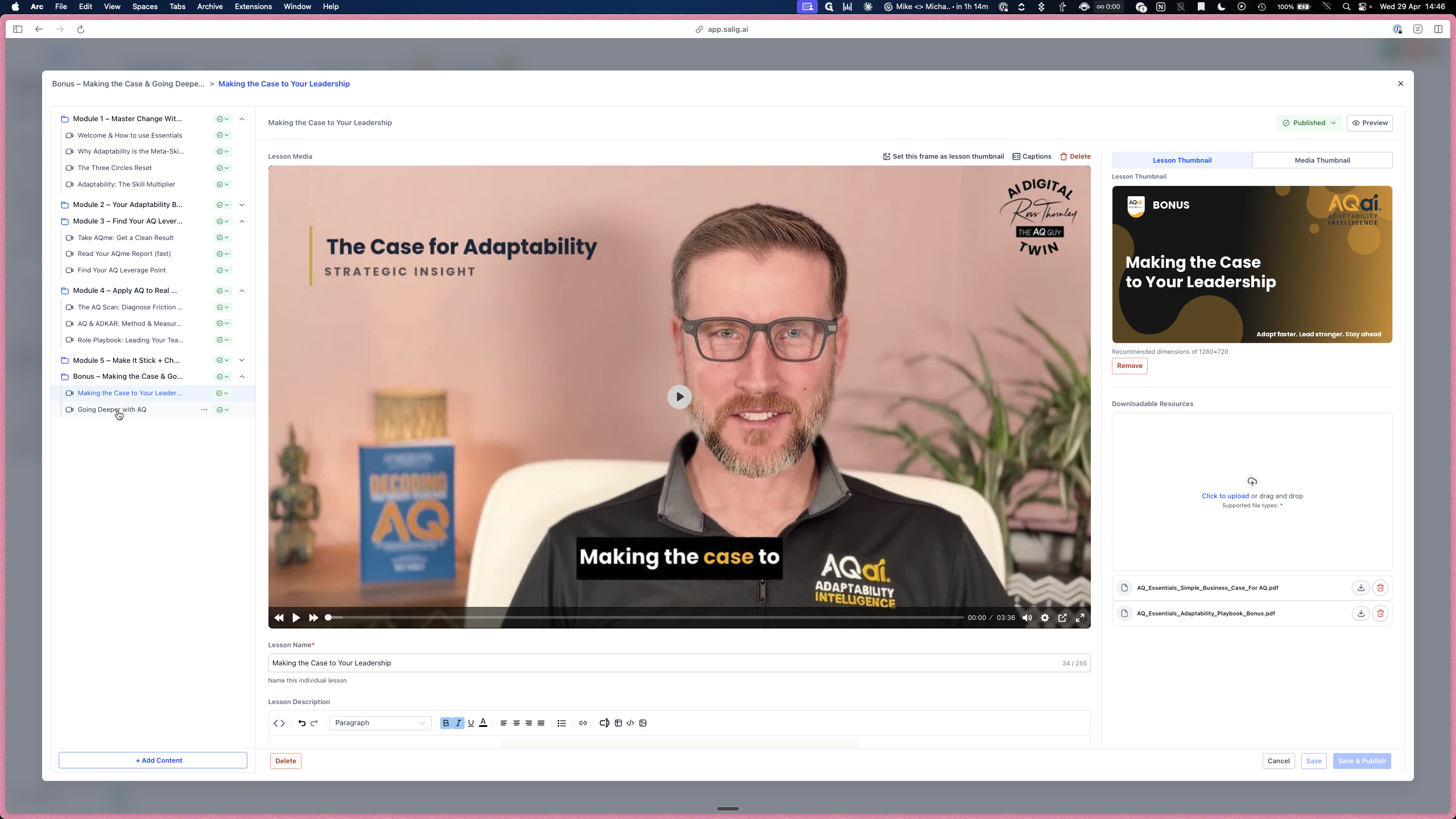Toggle status of Find Your AQ Leverage Point

[222, 270]
